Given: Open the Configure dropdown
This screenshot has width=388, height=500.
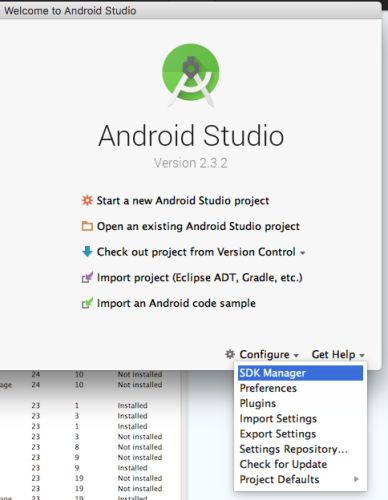Looking at the screenshot, I should pyautogui.click(x=269, y=354).
